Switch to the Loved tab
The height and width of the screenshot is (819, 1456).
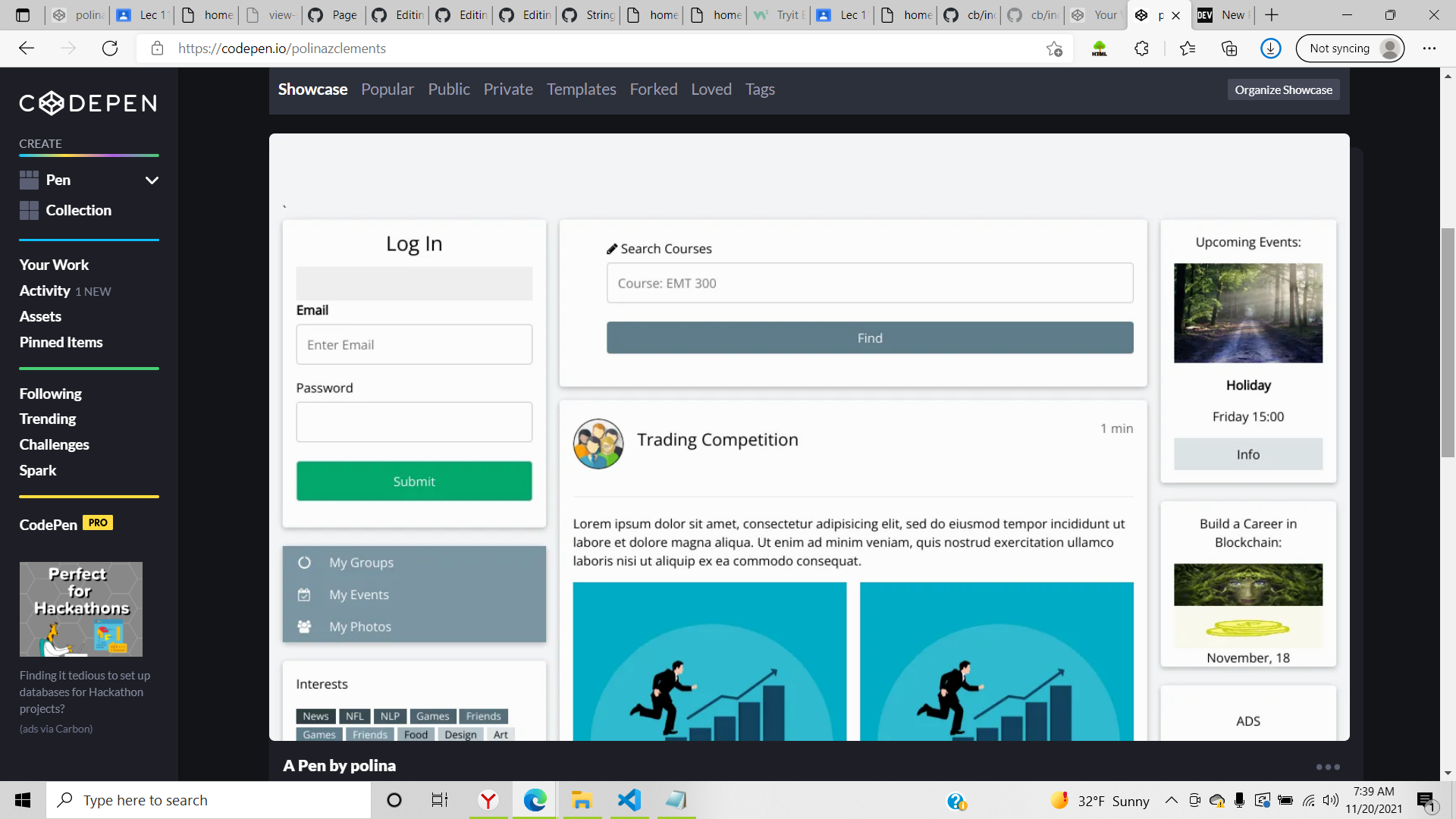(x=711, y=89)
